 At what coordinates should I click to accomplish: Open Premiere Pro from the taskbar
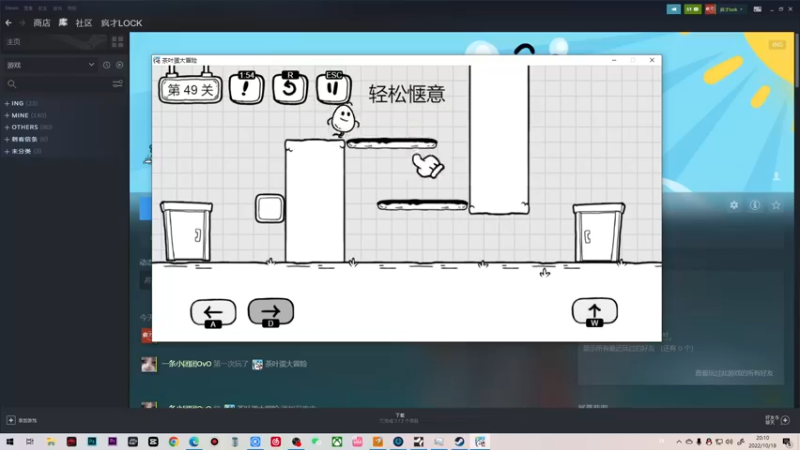(112, 442)
